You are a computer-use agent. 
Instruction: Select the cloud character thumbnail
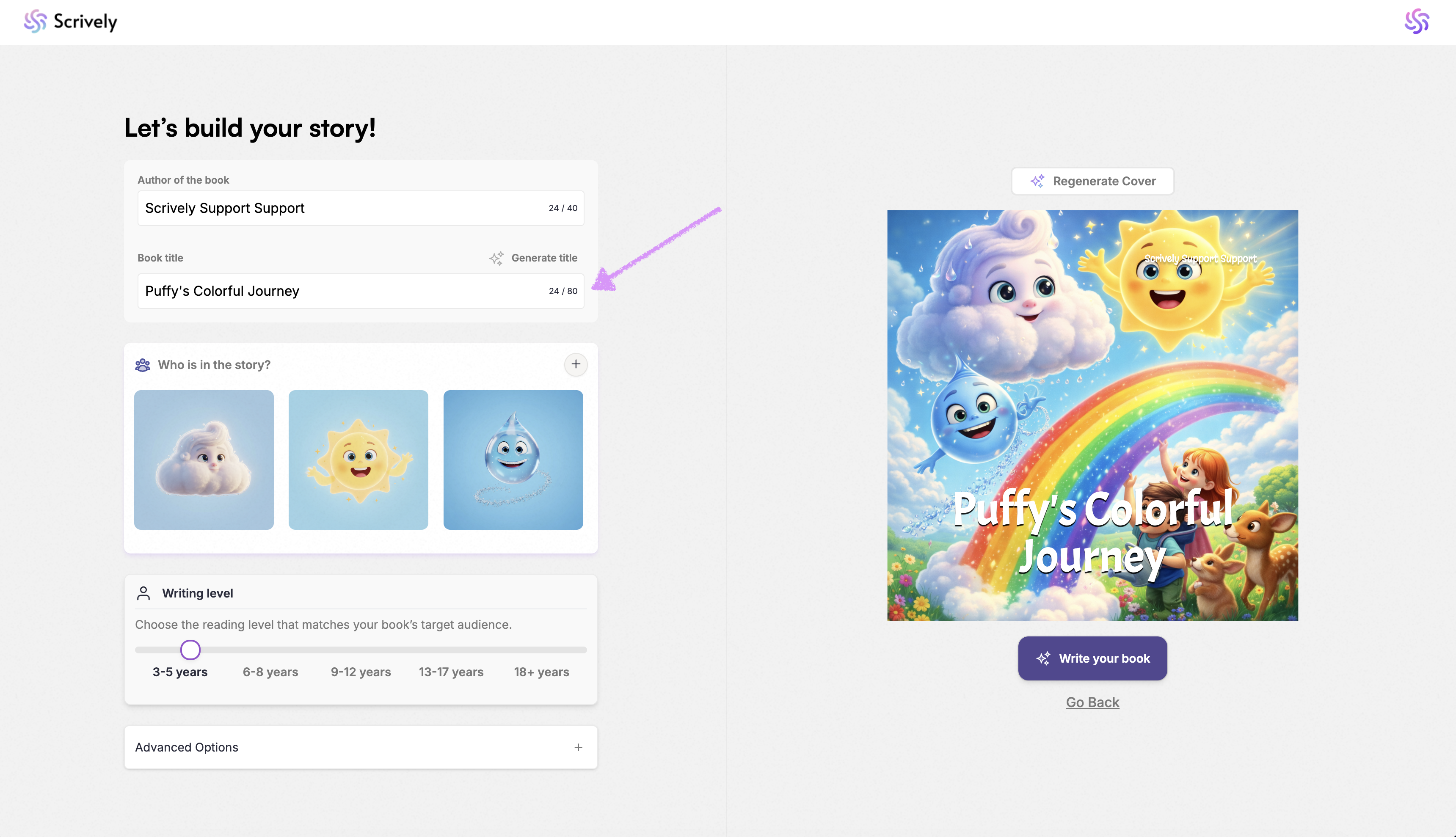pyautogui.click(x=204, y=460)
